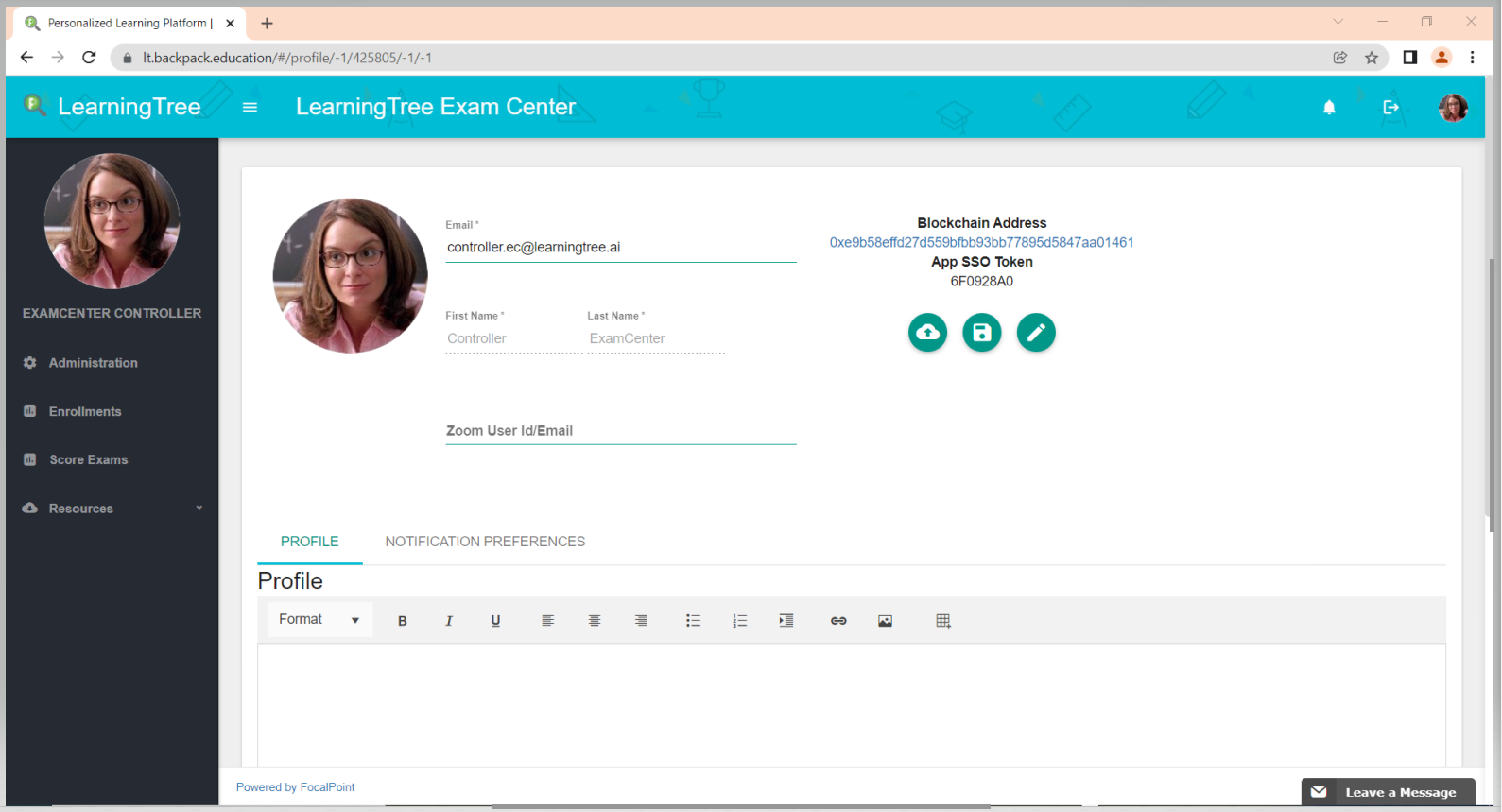Toggle the hamburger sidebar menu
The height and width of the screenshot is (812, 1502).
[250, 108]
